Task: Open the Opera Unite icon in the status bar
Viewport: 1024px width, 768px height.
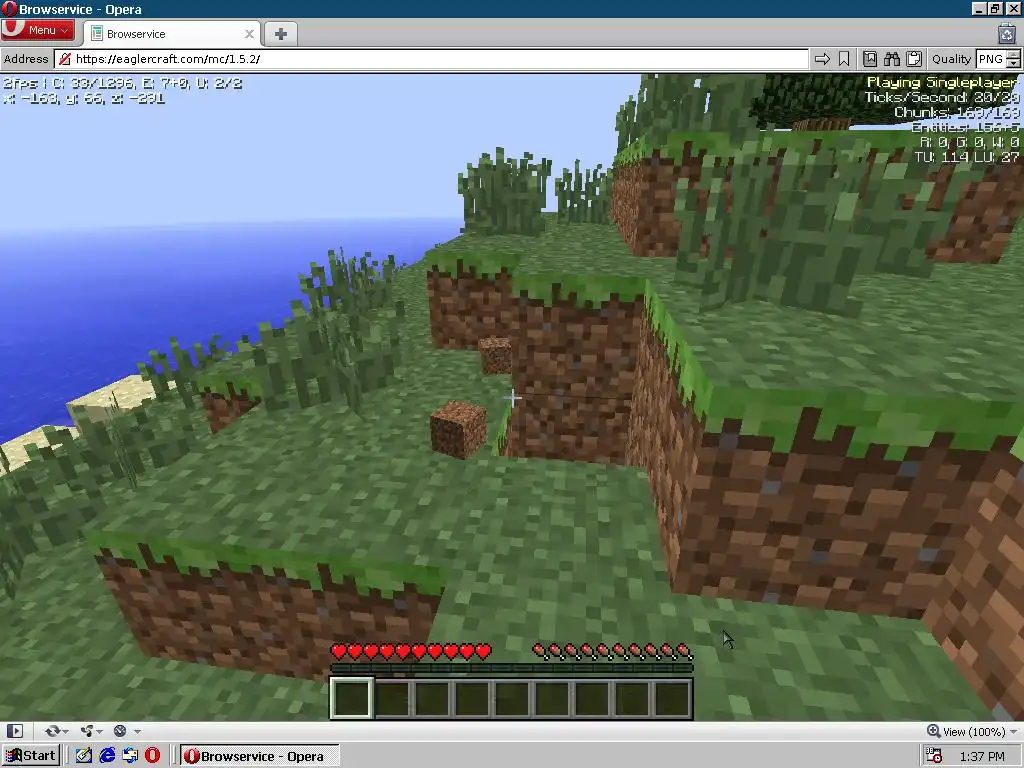Action: click(87, 731)
